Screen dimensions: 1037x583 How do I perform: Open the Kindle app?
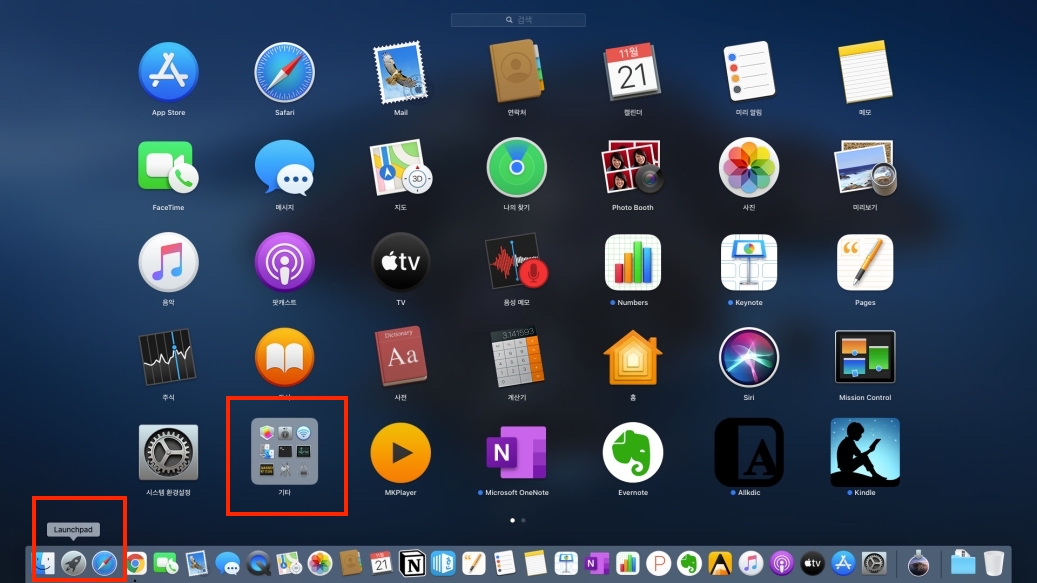coord(865,452)
